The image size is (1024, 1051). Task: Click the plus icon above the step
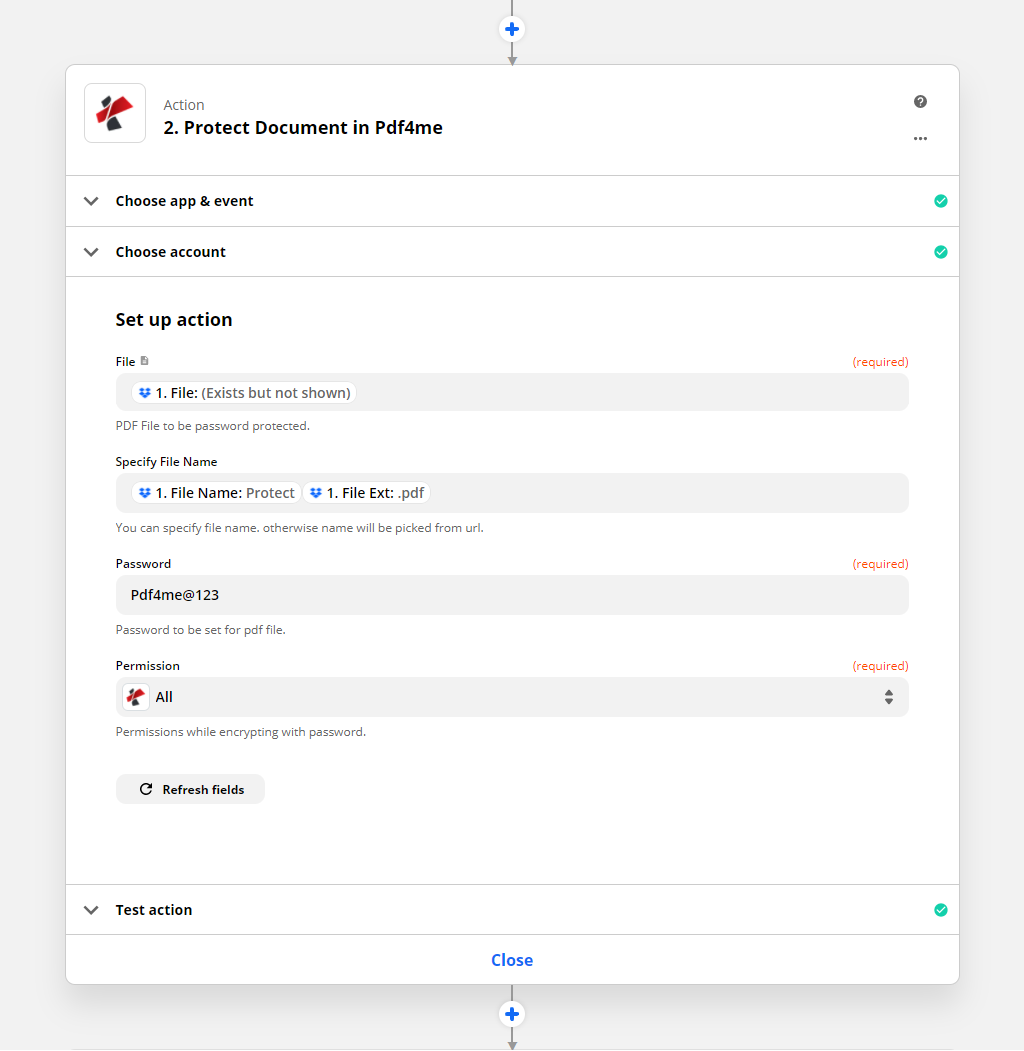pos(511,28)
